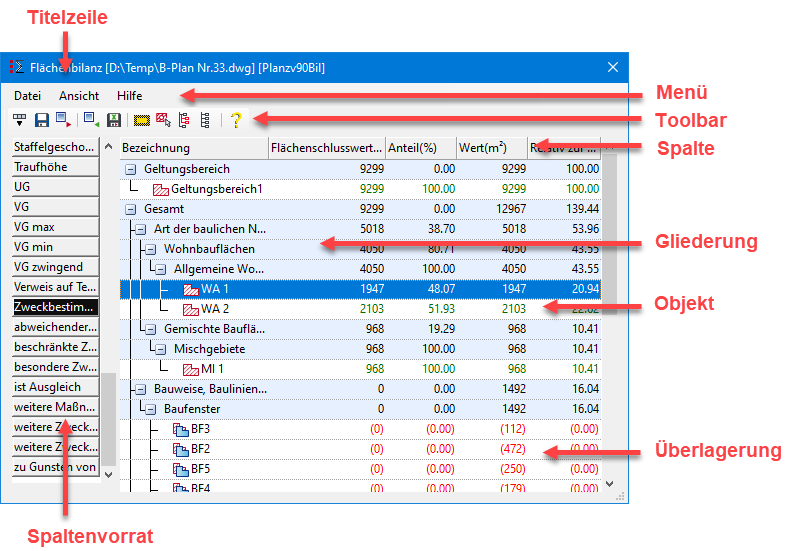Click the table's vertical scrollbar down arrow
This screenshot has height=551, width=787.
tap(610, 484)
